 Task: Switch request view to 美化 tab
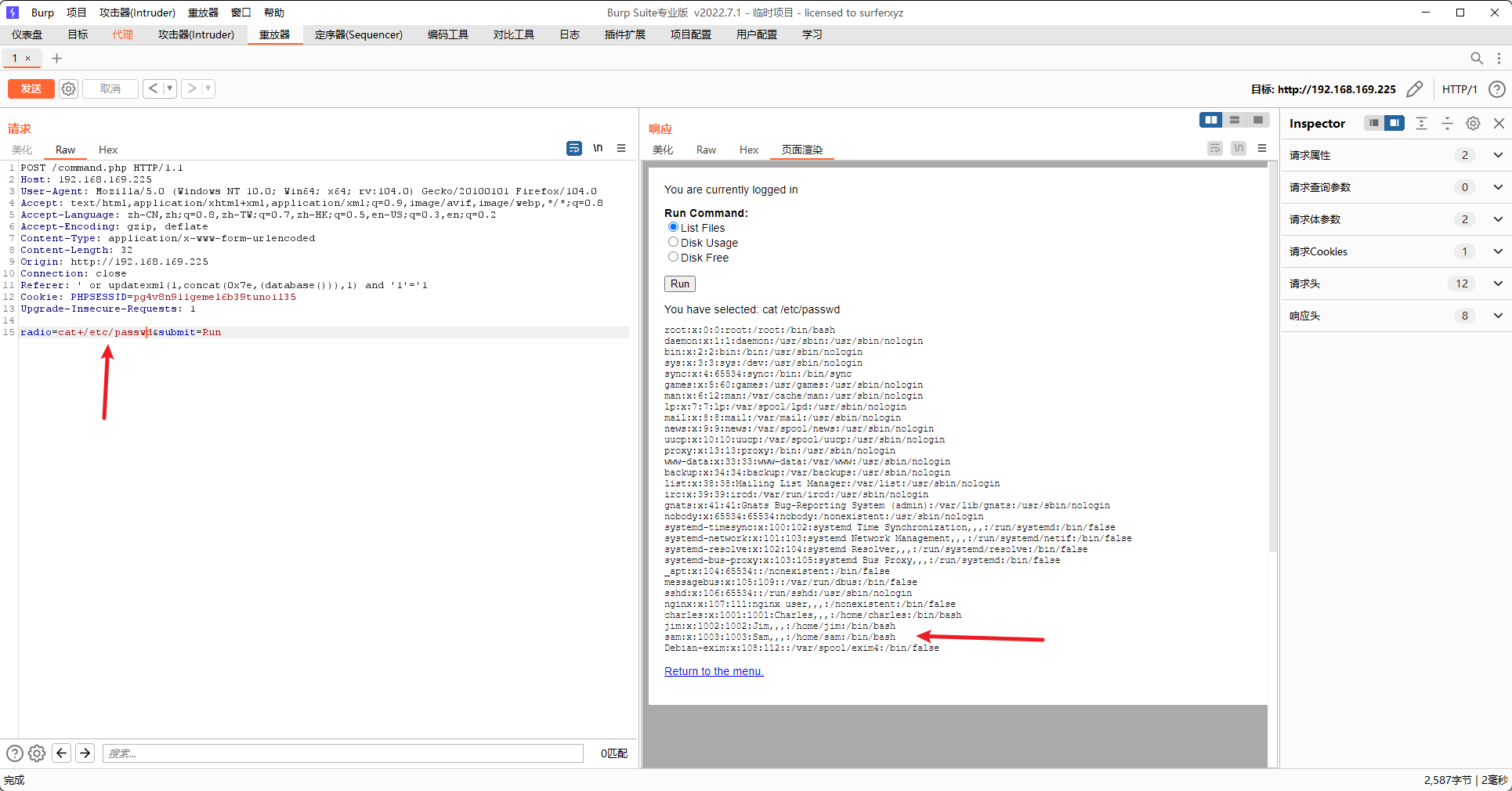coord(22,150)
